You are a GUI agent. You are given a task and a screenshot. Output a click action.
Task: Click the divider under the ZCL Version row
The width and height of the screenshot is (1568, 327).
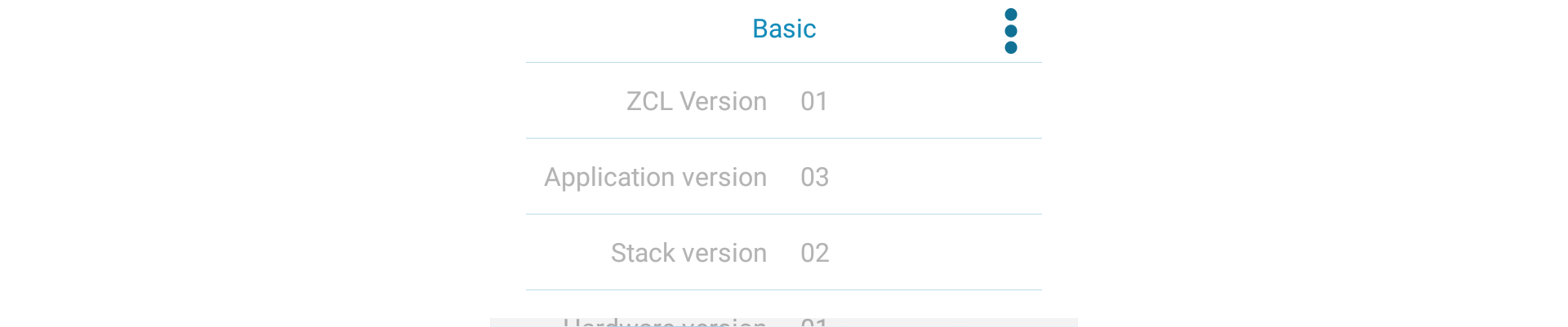click(784, 138)
